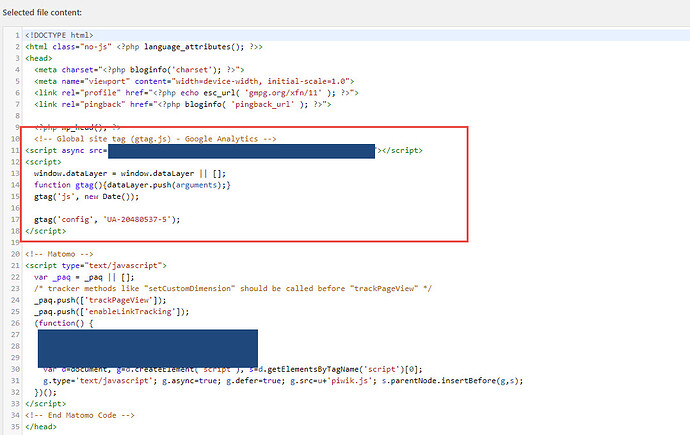Click the 'Selected file content:' label
This screenshot has height=435, width=690.
point(42,13)
